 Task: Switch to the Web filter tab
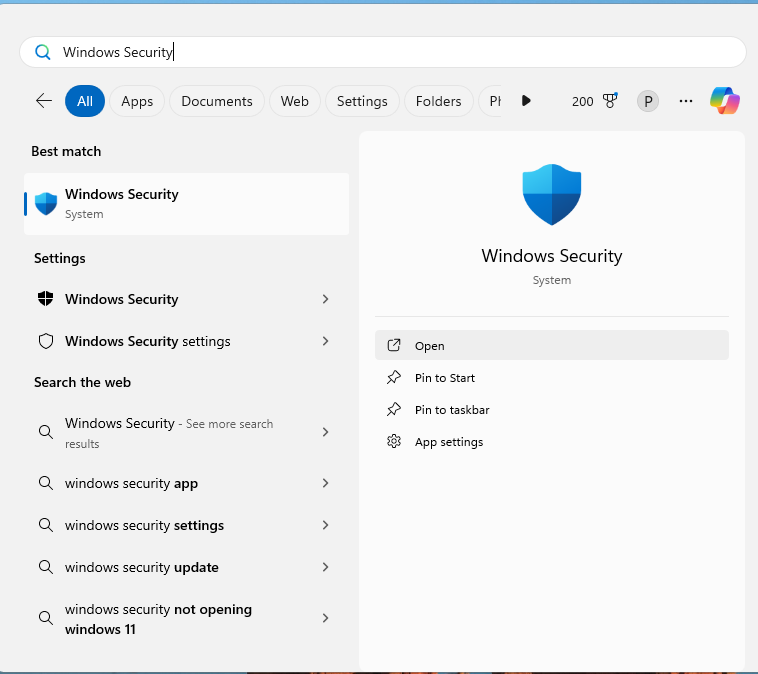(x=294, y=101)
